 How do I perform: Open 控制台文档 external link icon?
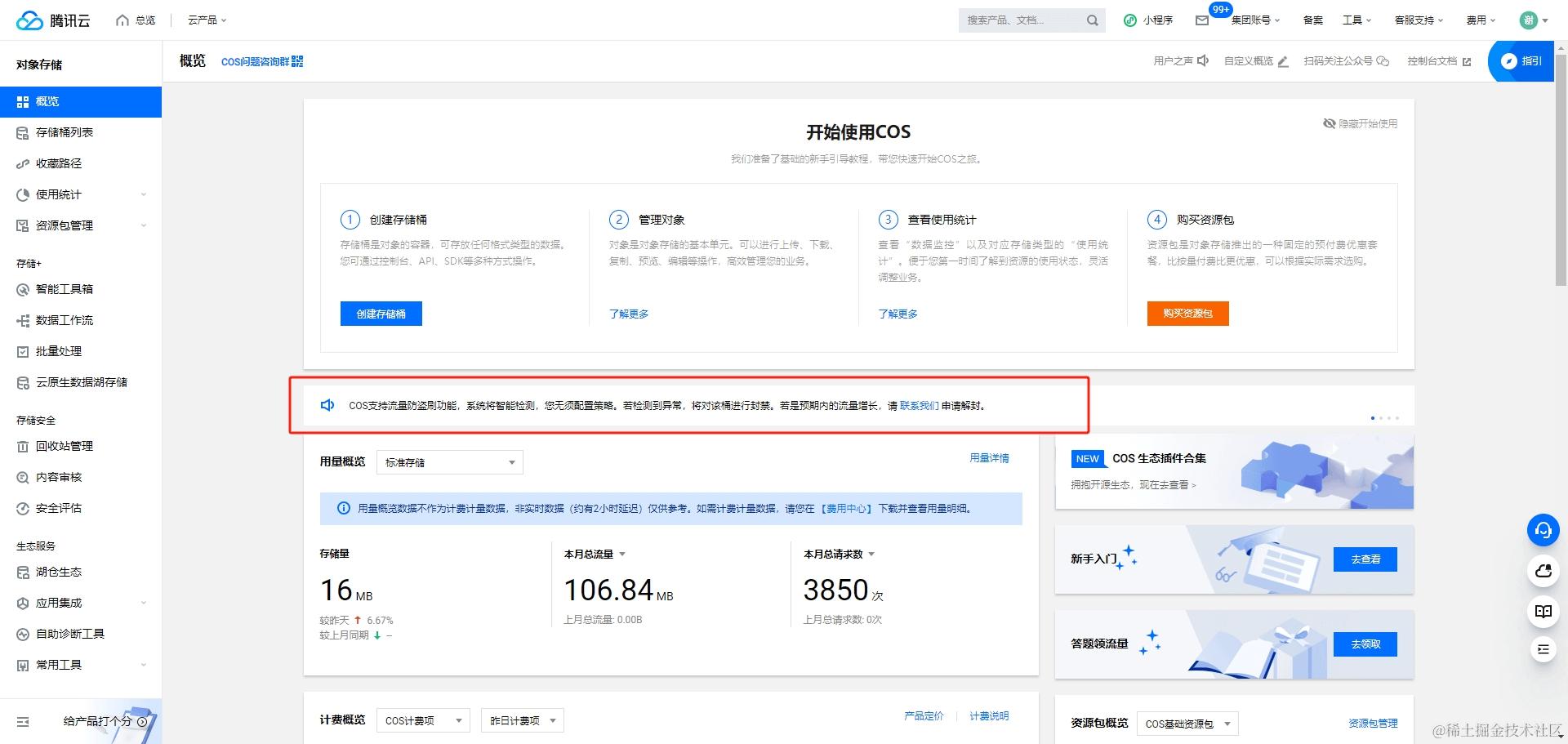pyautogui.click(x=1467, y=61)
